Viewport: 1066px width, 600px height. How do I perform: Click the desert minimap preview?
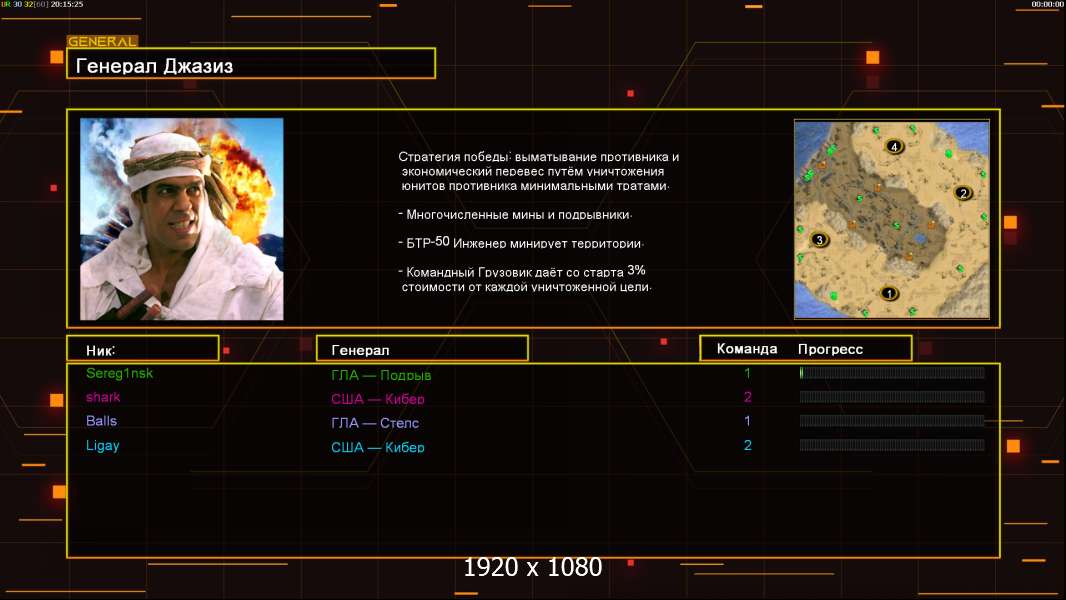892,219
